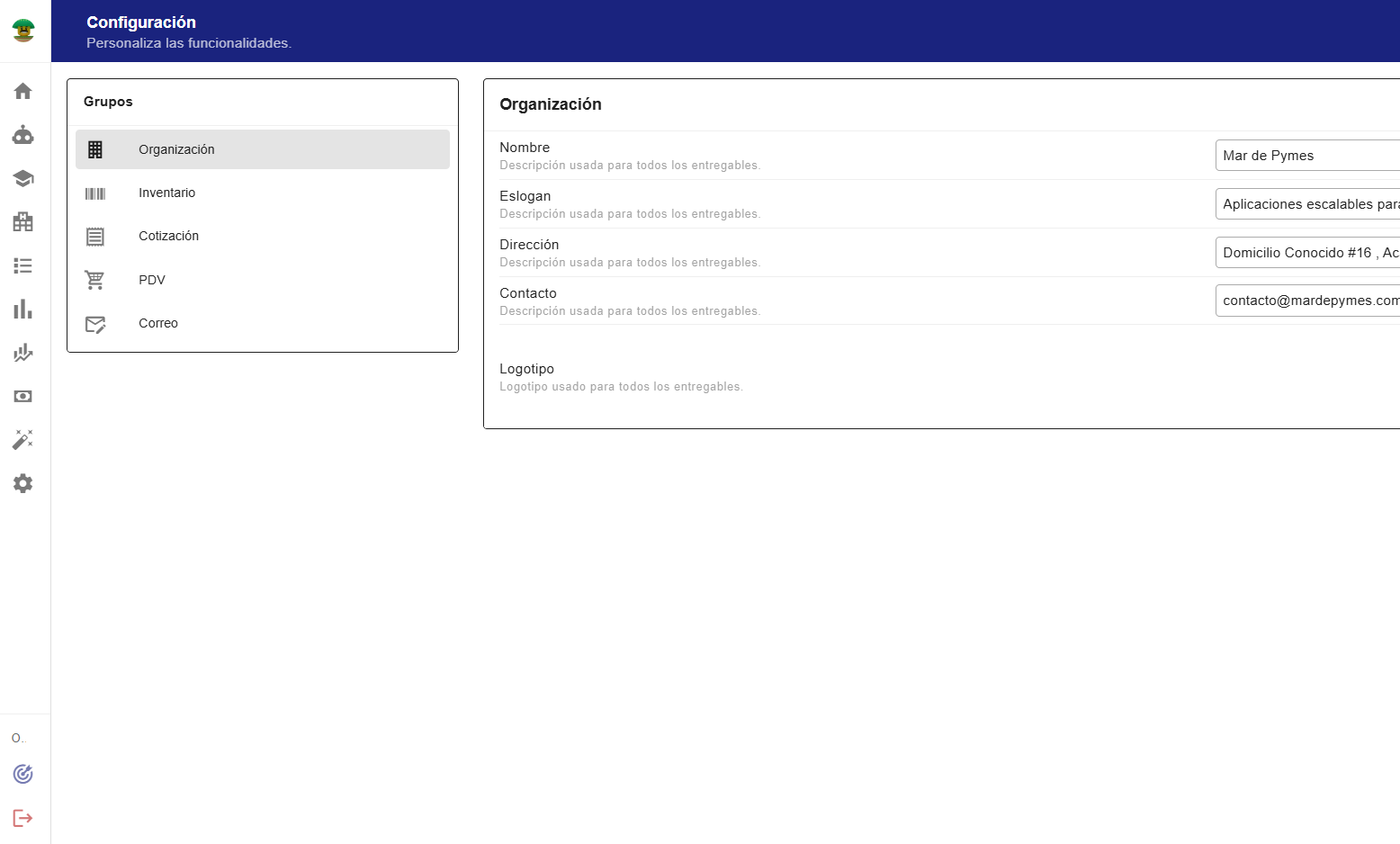Screen dimensions: 1400x844
Task: Click the target goal icon at the sidebar bottom
Action: 23,774
